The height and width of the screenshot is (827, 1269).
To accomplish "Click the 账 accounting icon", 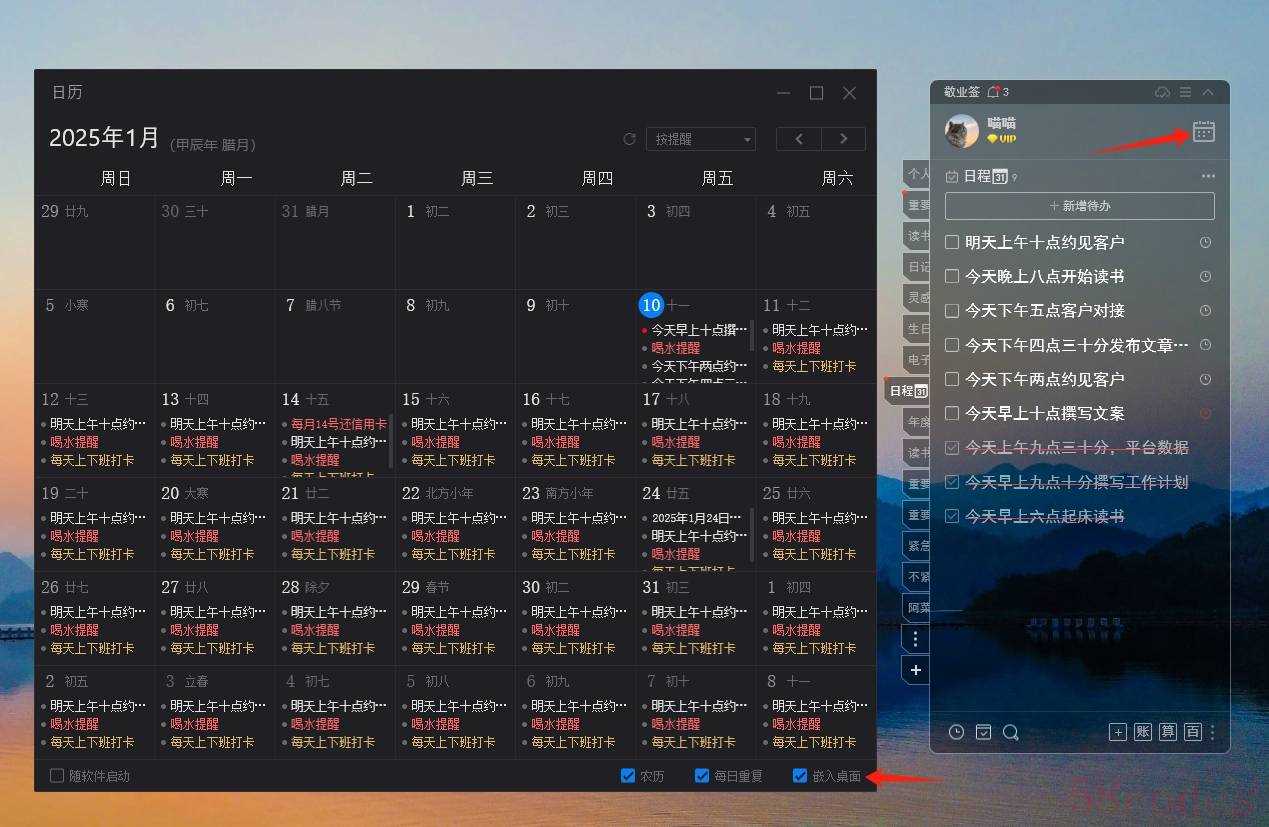I will tap(1142, 732).
